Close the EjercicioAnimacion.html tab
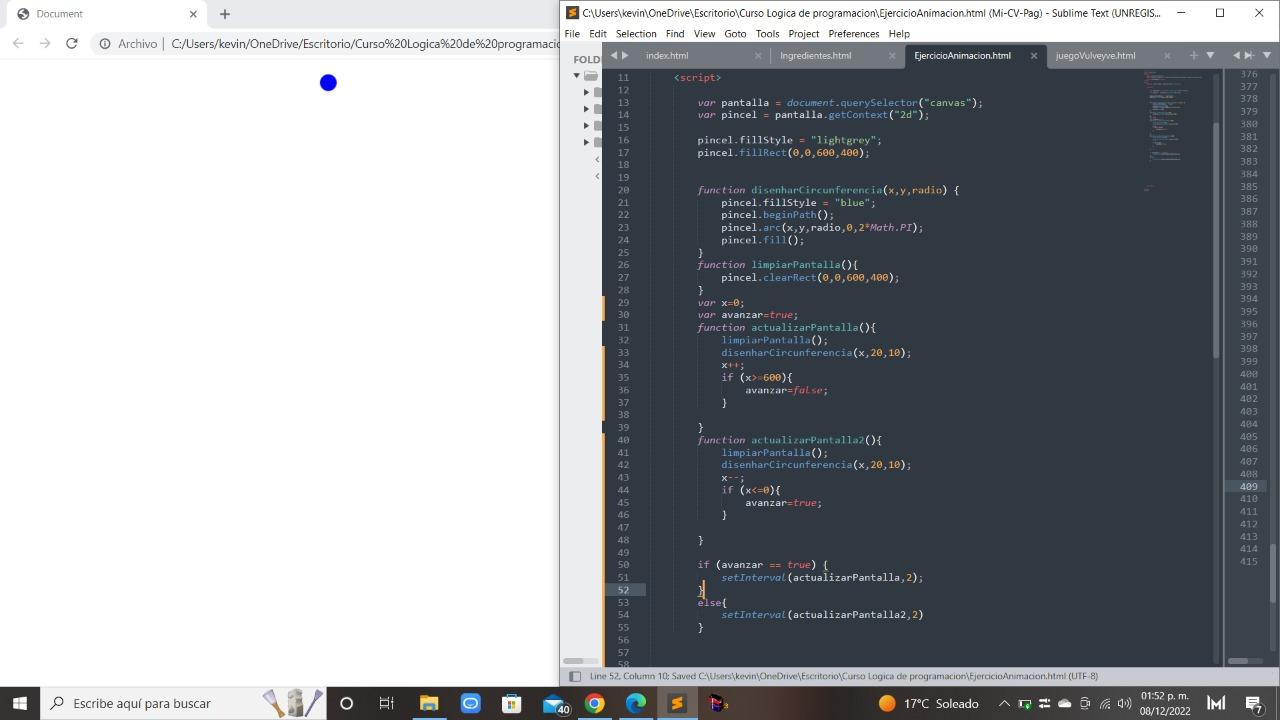The image size is (1280, 720). 1034,56
